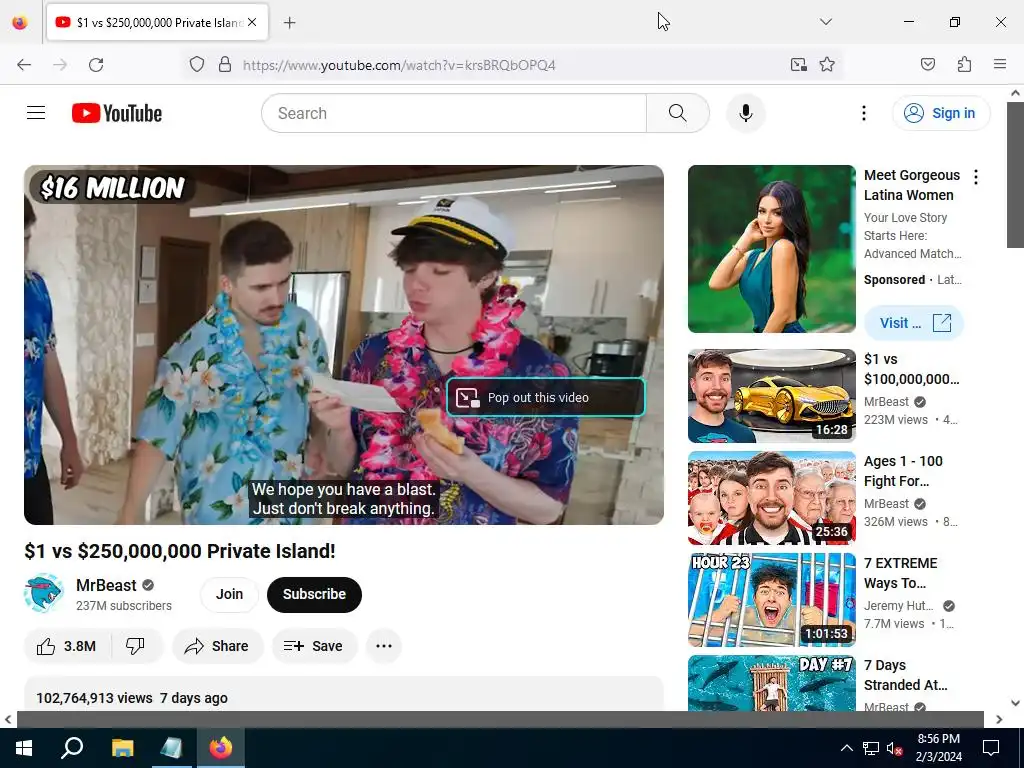
Task: Start voice search with the microphone
Action: coord(746,113)
